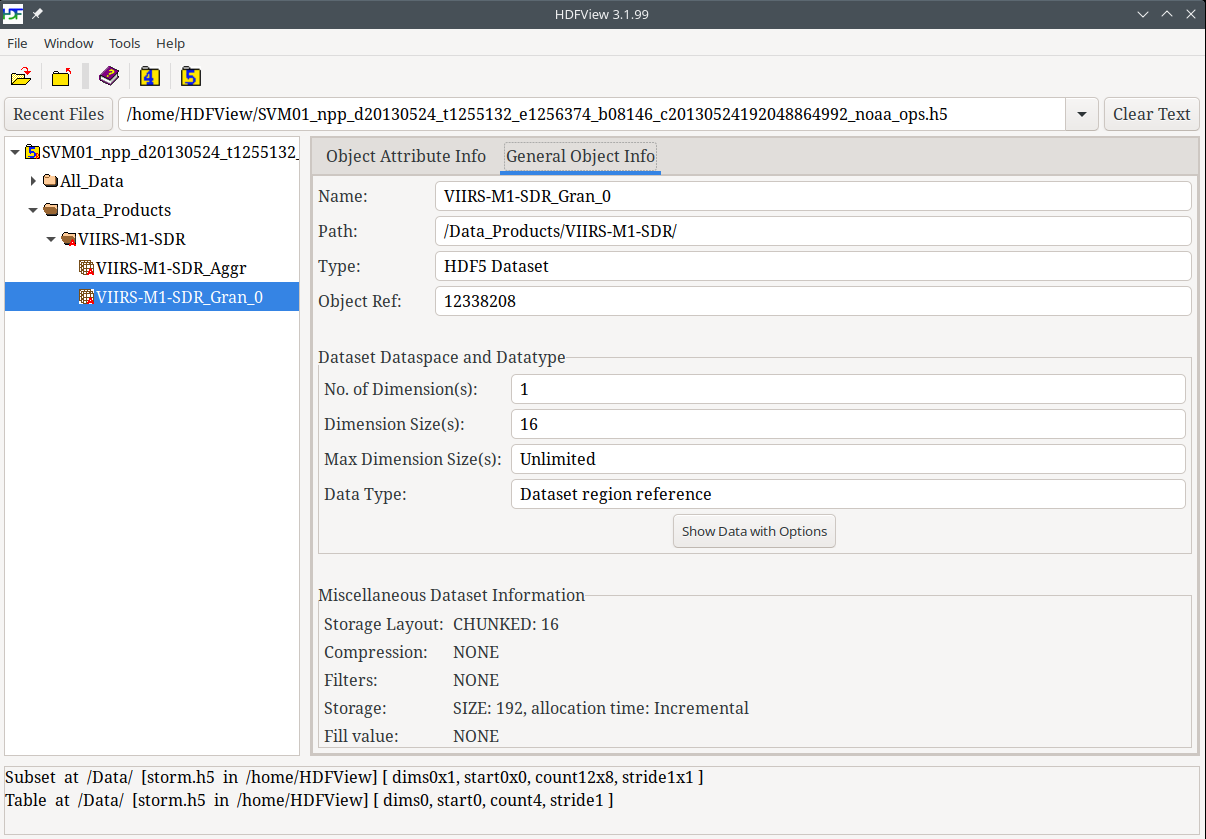1206x839 pixels.
Task: Click the HDF5 library version icon
Action: point(191,77)
